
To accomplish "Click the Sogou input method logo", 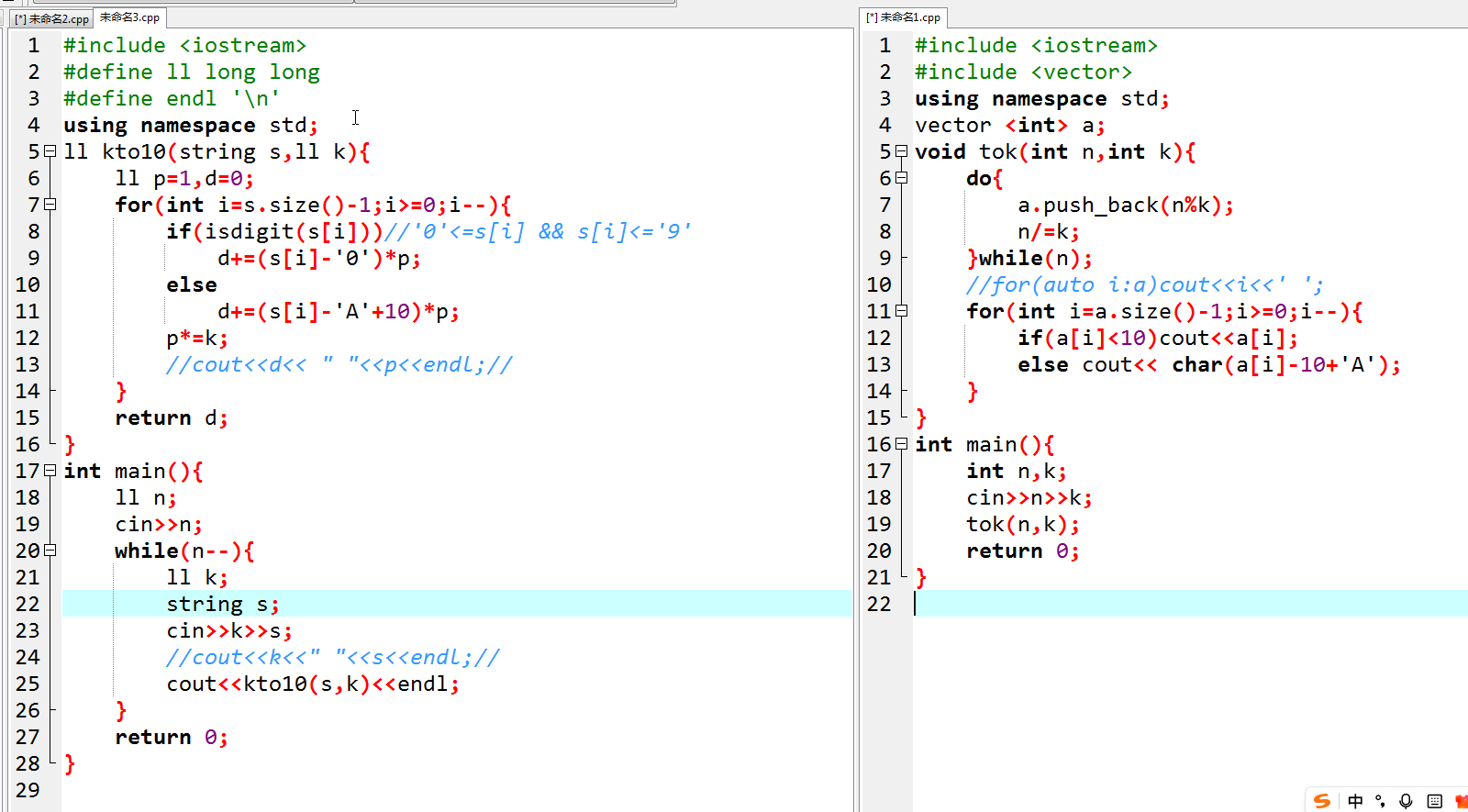I will [1322, 801].
